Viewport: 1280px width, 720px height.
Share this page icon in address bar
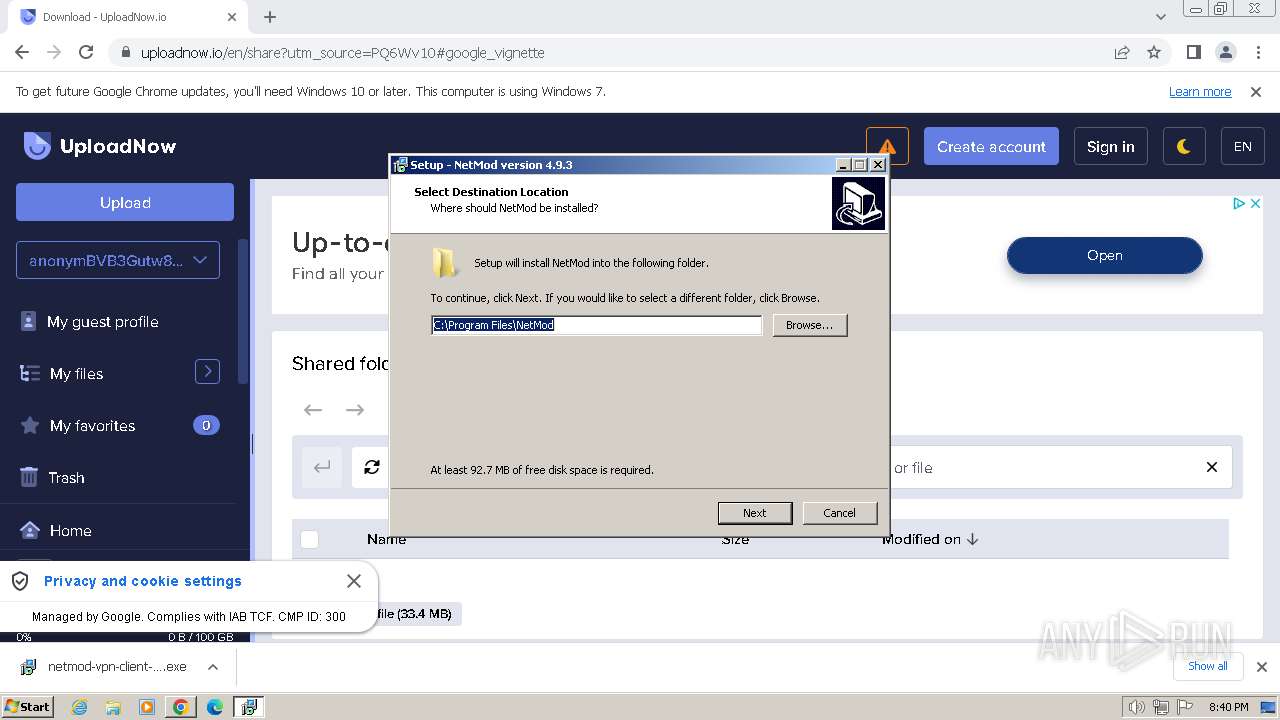click(x=1122, y=52)
